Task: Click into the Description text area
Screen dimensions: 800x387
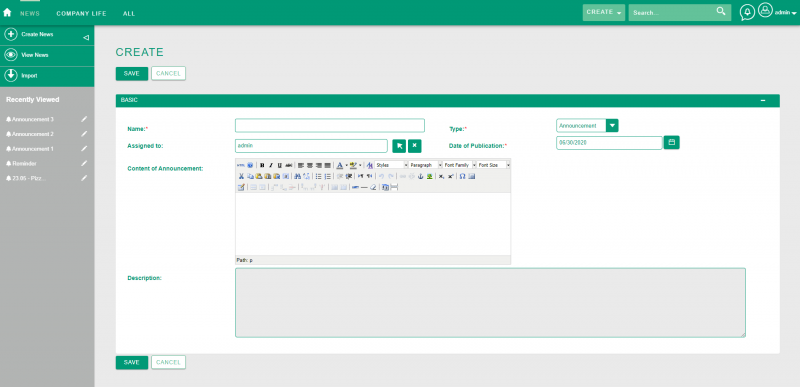Action: [490, 302]
